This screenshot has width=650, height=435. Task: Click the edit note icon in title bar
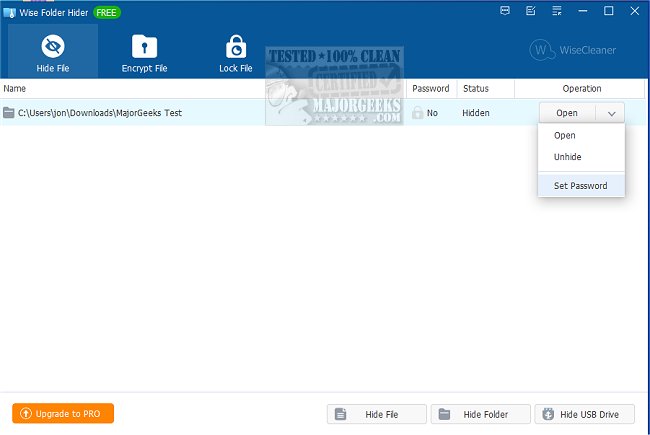tap(531, 11)
